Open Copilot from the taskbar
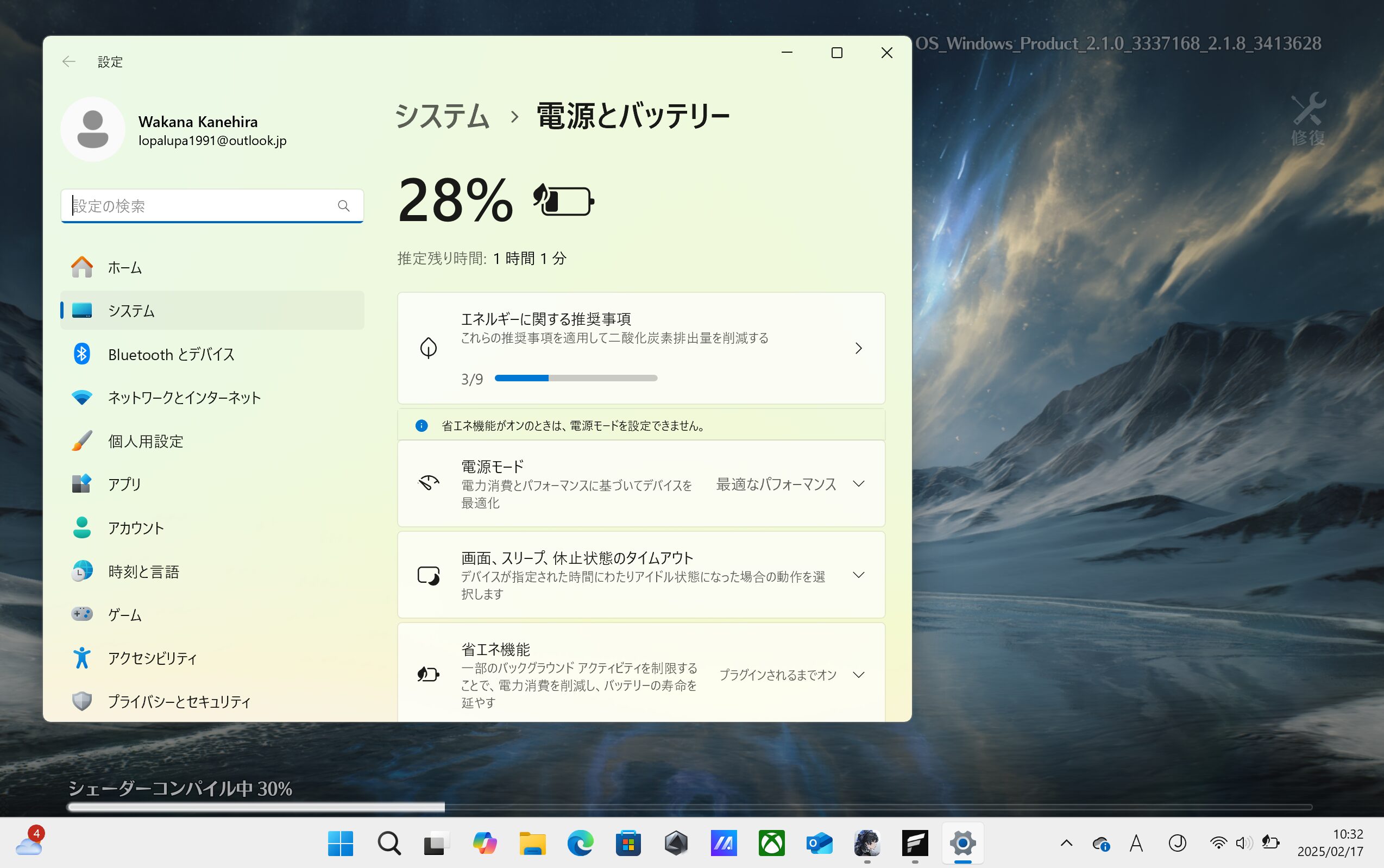 coord(485,844)
